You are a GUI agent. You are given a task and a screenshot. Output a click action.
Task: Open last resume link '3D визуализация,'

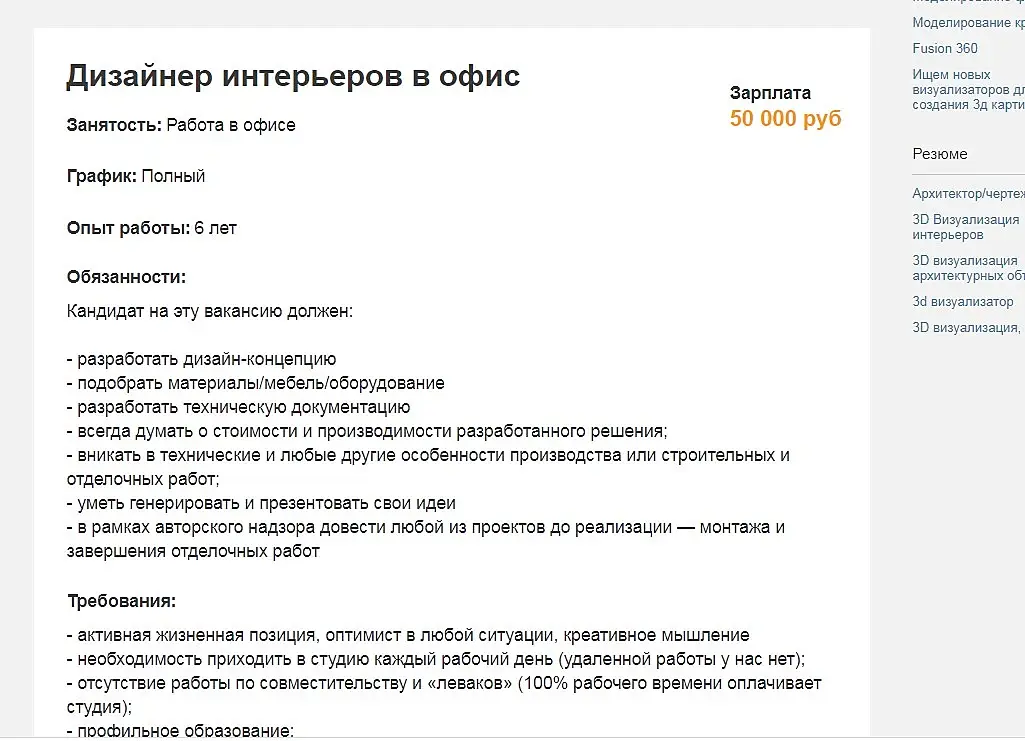tap(966, 327)
